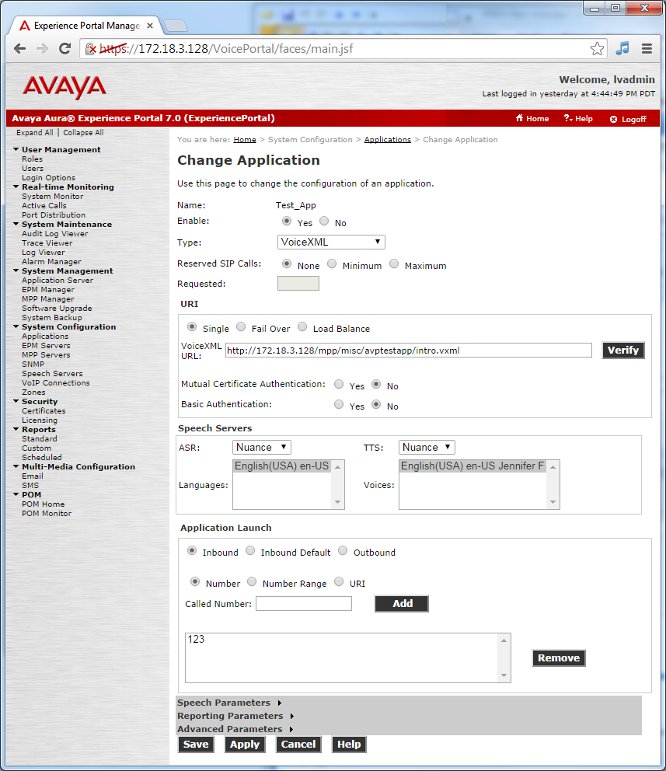
Task: Click the music note extension icon
Action: pyautogui.click(x=623, y=48)
